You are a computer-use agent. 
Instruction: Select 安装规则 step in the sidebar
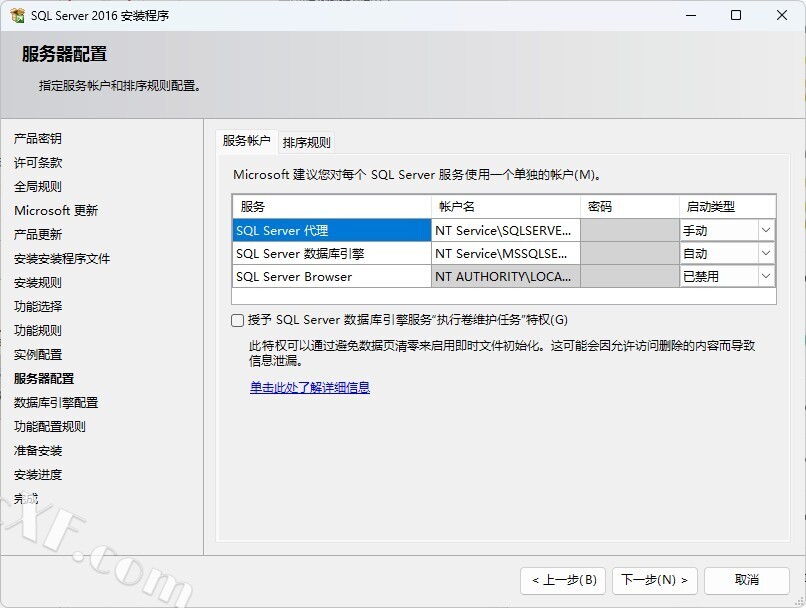point(38,283)
